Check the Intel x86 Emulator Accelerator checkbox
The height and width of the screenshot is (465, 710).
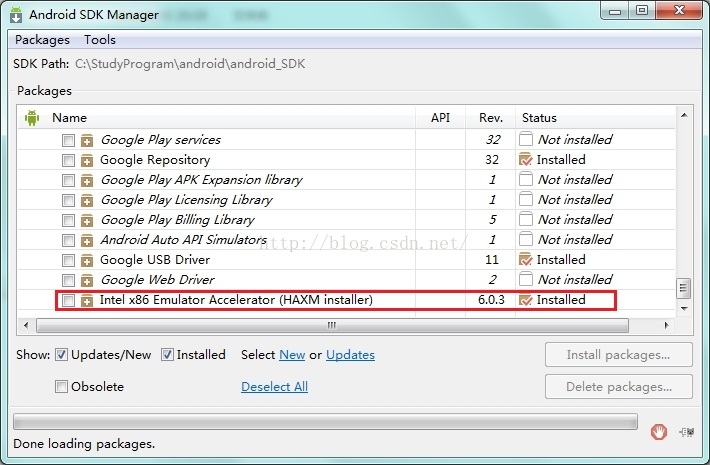point(68,300)
